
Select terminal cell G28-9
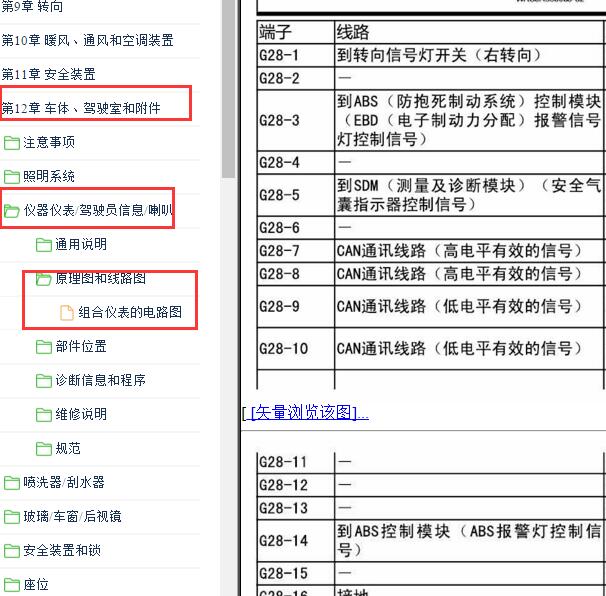tap(296, 307)
